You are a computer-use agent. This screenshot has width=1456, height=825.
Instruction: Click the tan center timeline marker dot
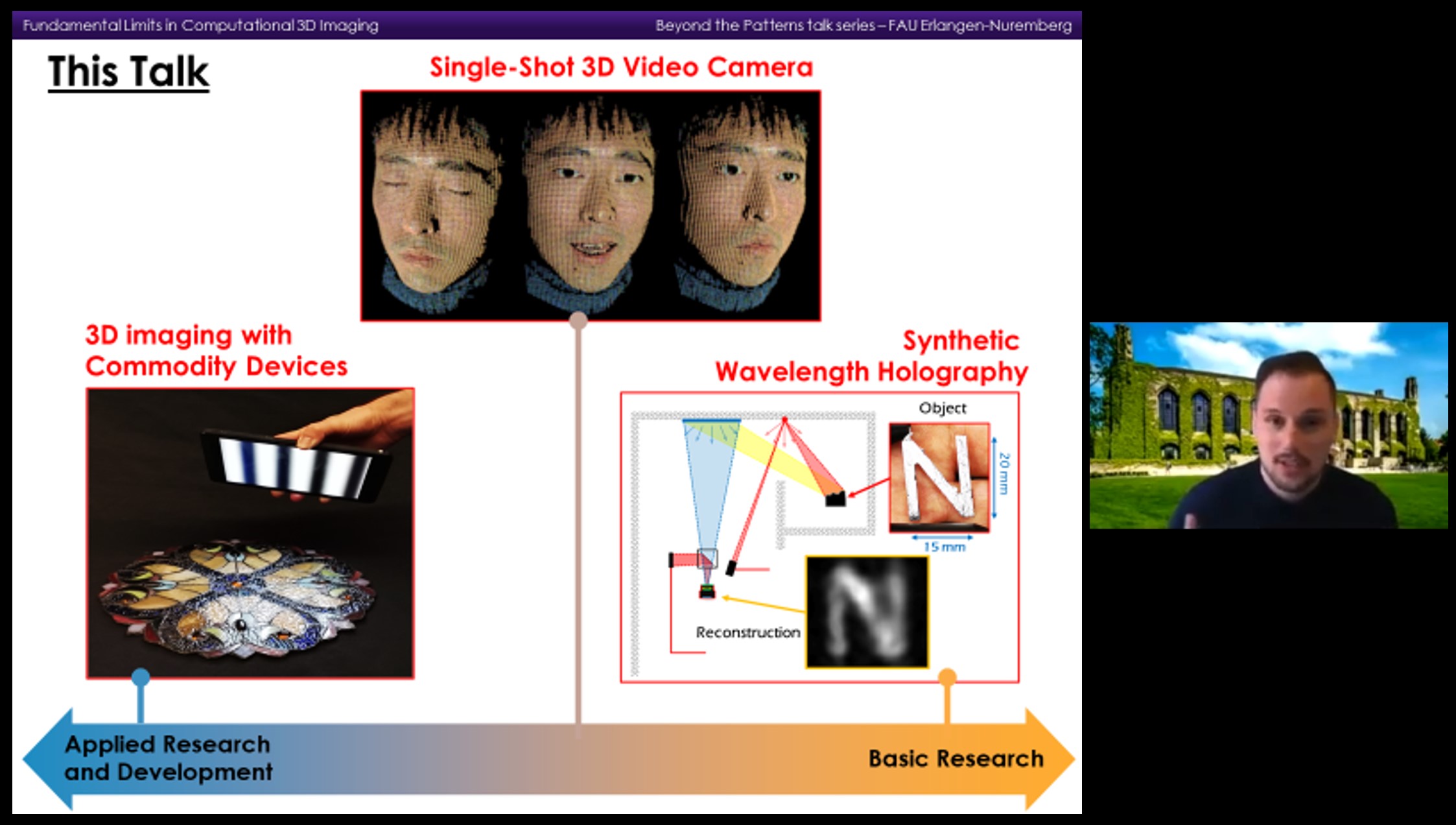click(578, 320)
